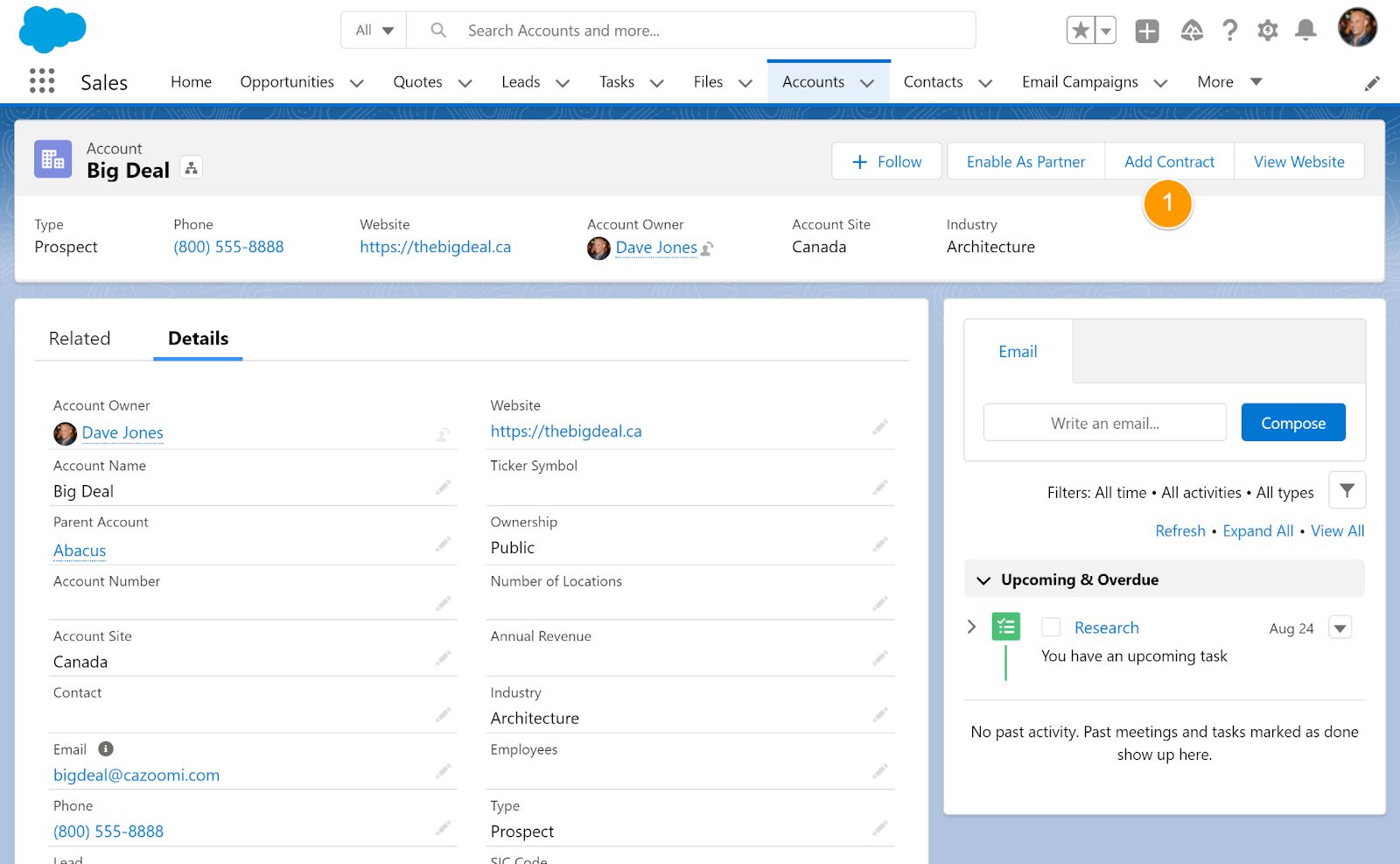Click the Help question mark icon

click(1229, 31)
